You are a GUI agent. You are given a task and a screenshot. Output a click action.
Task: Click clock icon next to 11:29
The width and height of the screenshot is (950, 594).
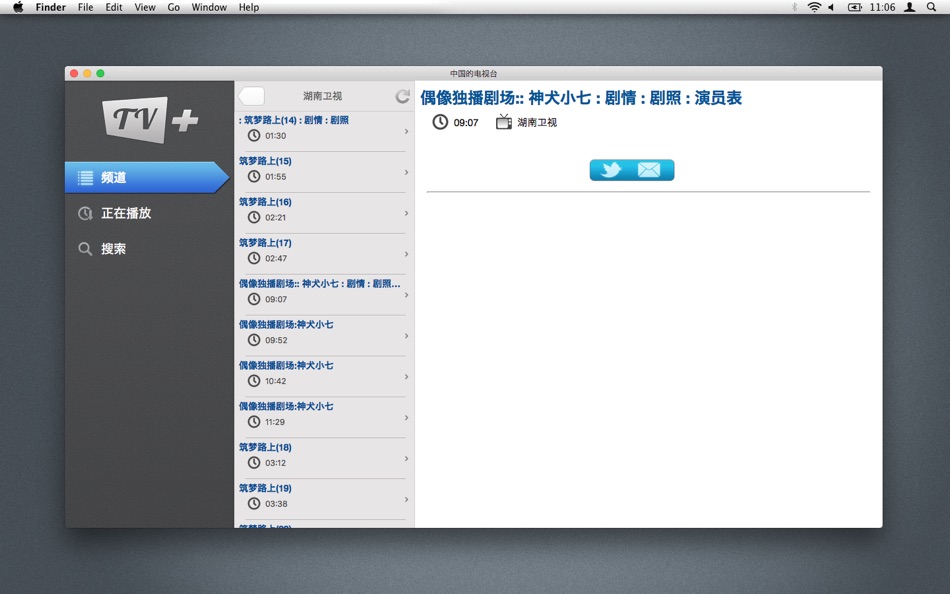[x=254, y=422]
